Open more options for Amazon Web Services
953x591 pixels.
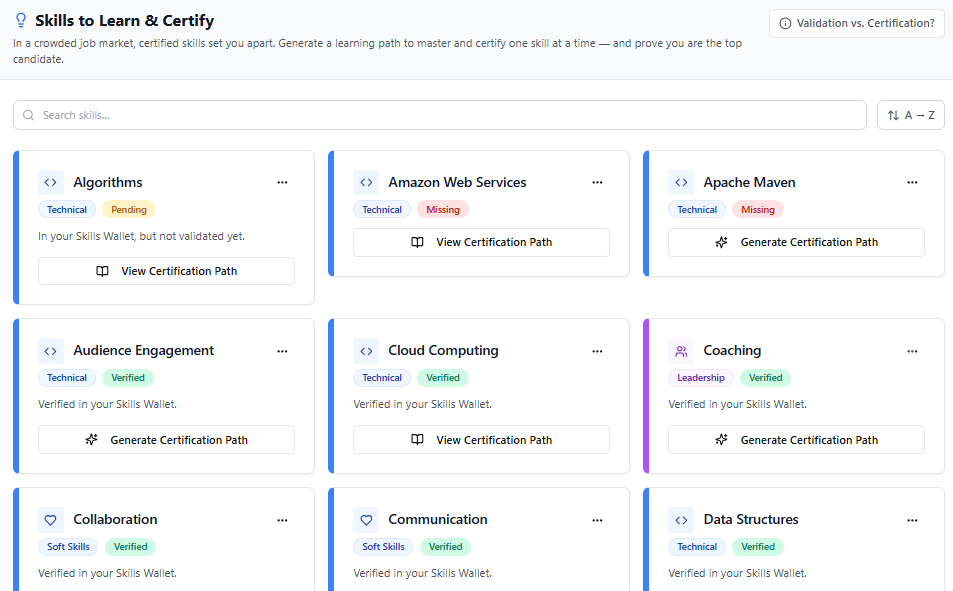click(x=597, y=182)
